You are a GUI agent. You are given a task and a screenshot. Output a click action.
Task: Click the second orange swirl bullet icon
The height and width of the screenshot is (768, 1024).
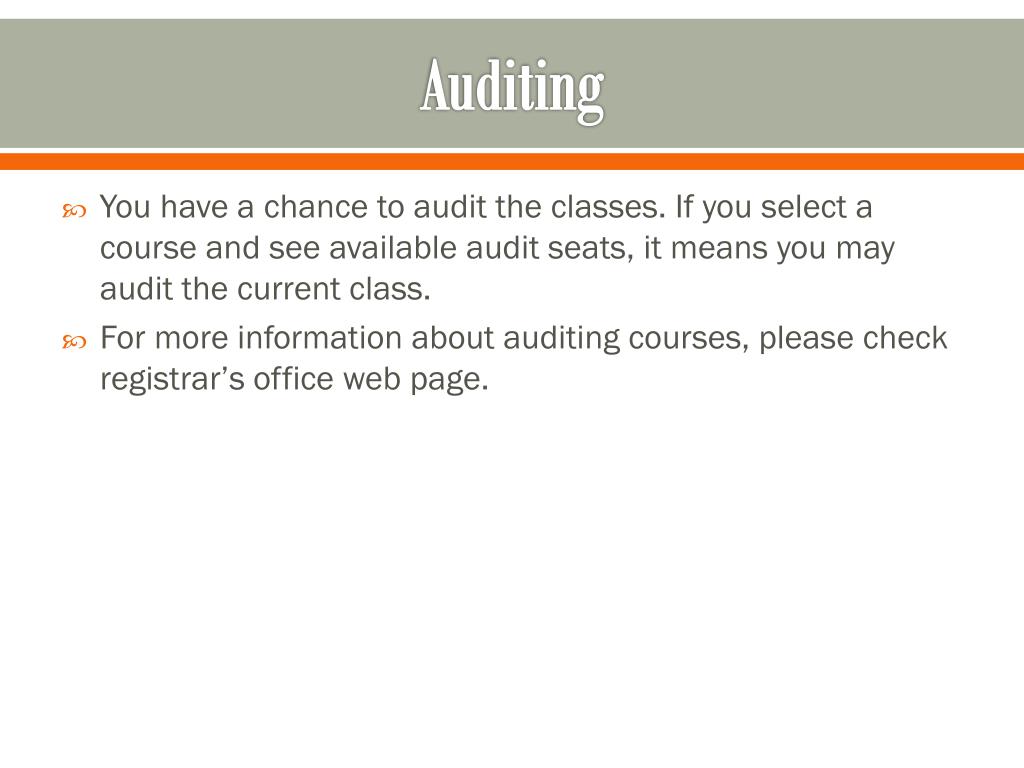[x=74, y=342]
